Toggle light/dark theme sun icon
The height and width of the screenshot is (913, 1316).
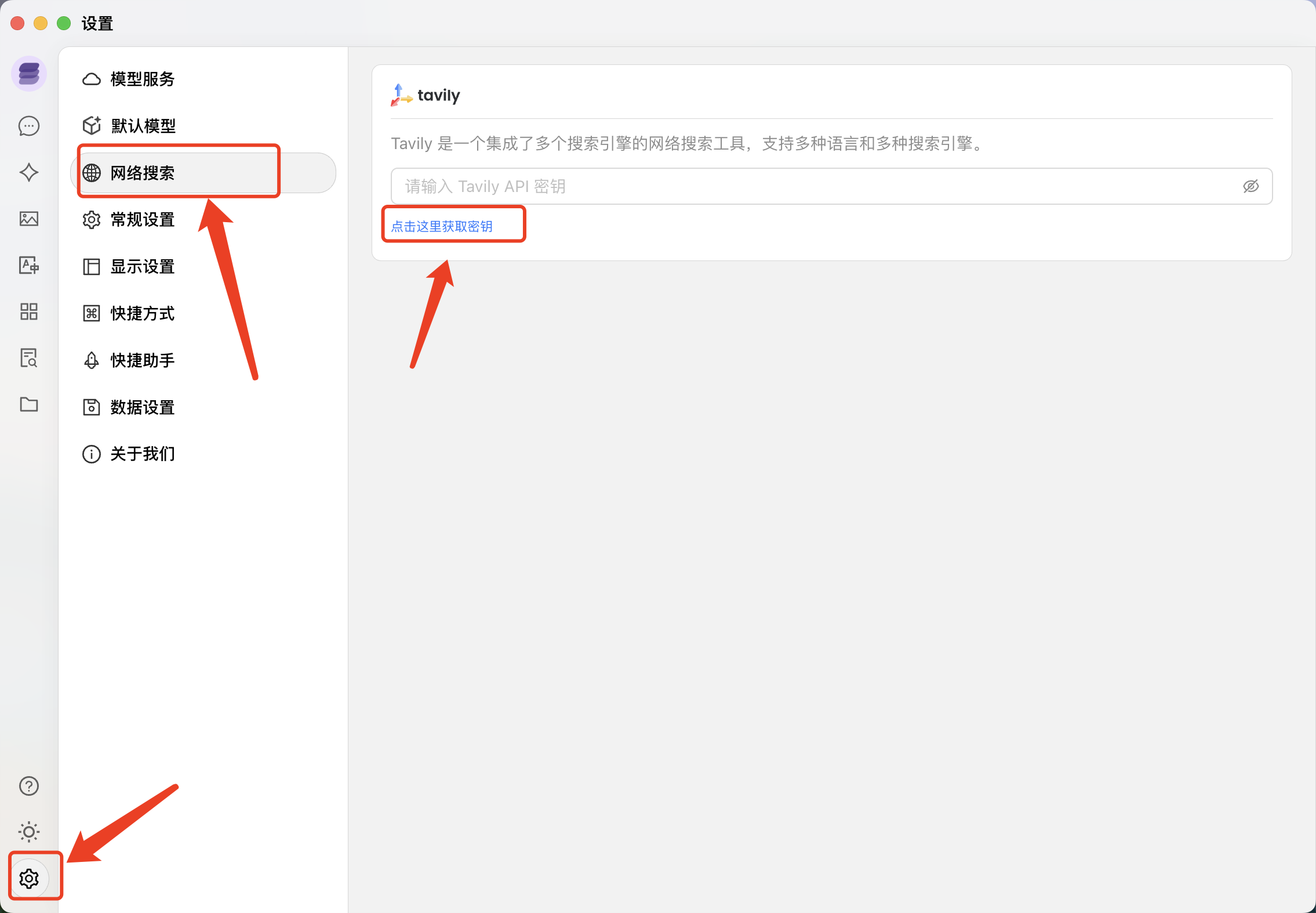click(29, 832)
